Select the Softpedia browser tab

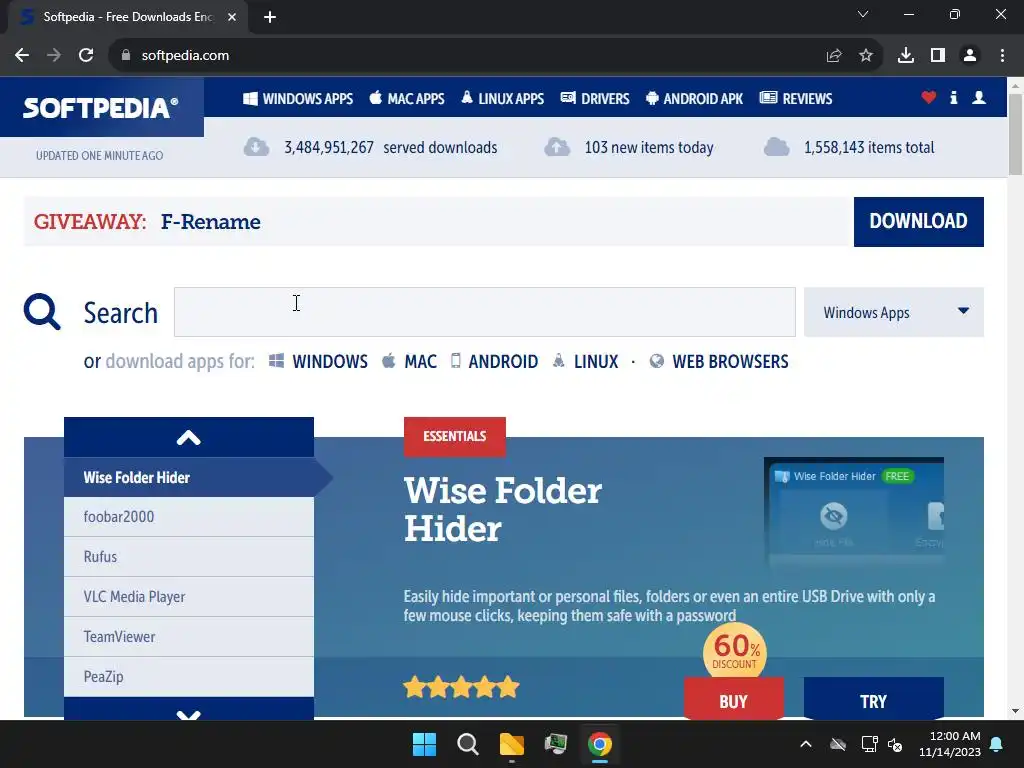[x=128, y=17]
